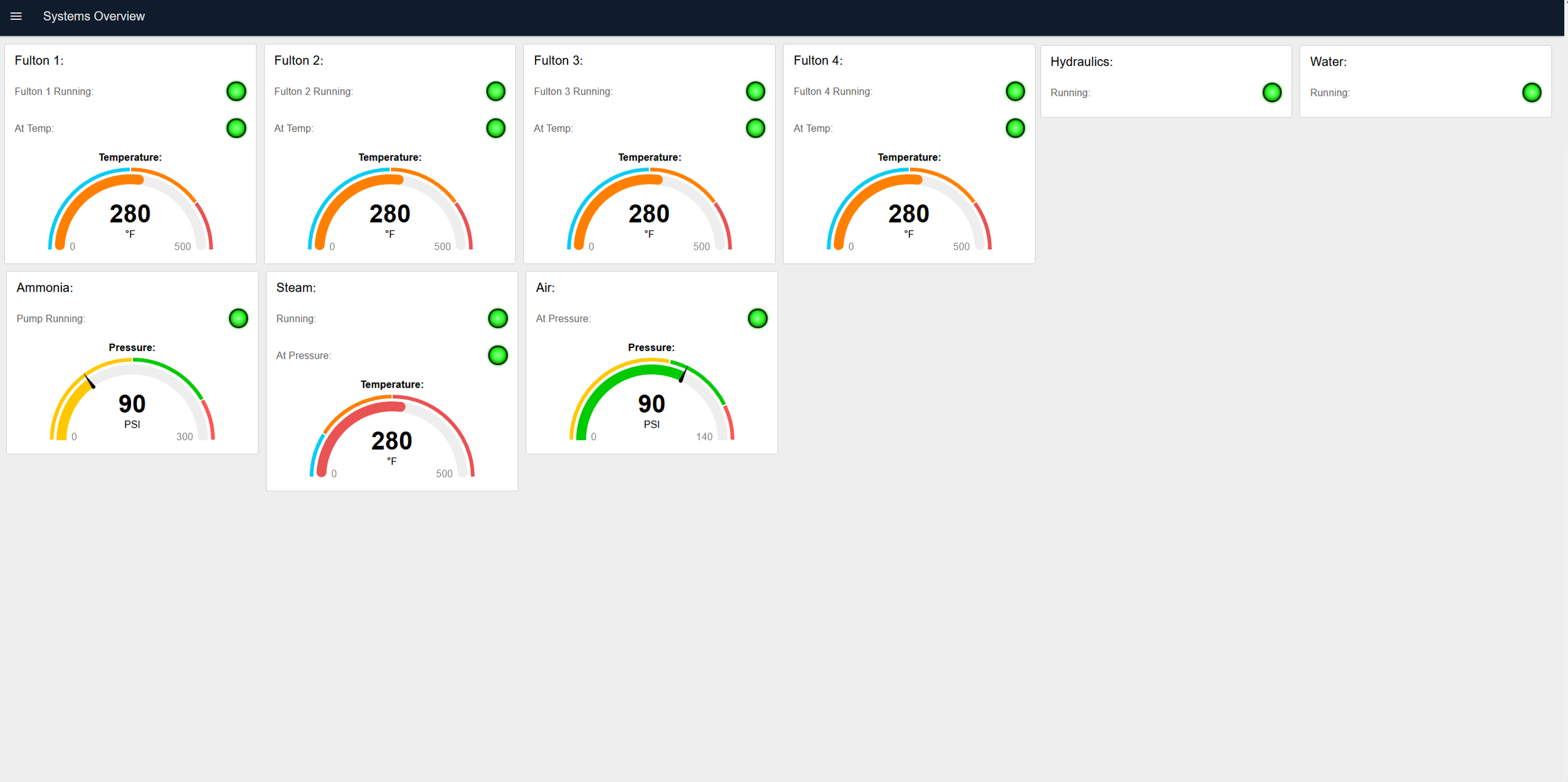1568x782 pixels.
Task: Click the 140 max label on Air gauge
Action: 704,437
